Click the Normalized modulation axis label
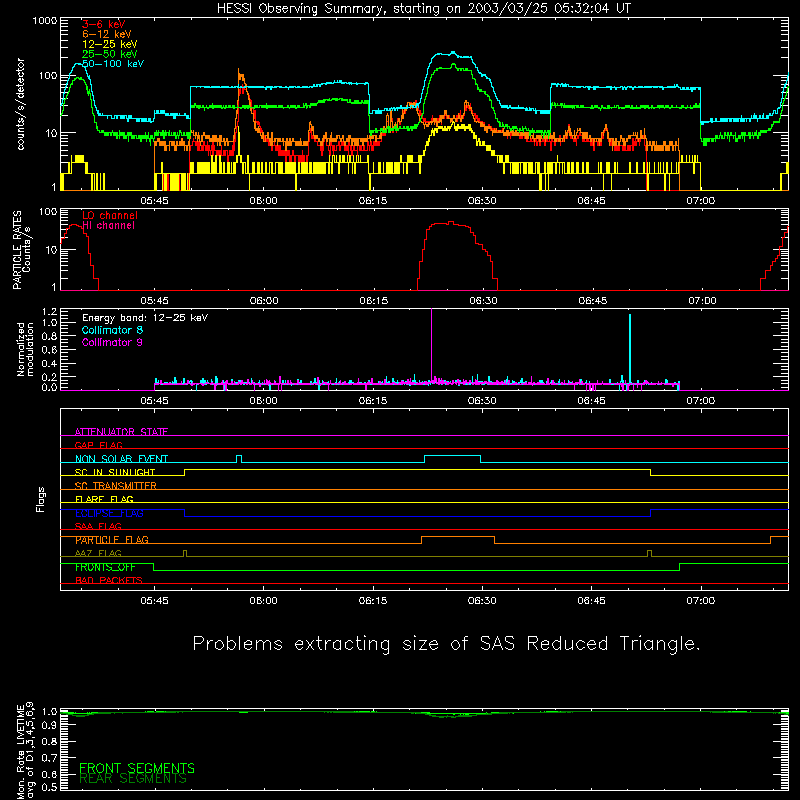This screenshot has width=800, height=800. [x=26, y=349]
